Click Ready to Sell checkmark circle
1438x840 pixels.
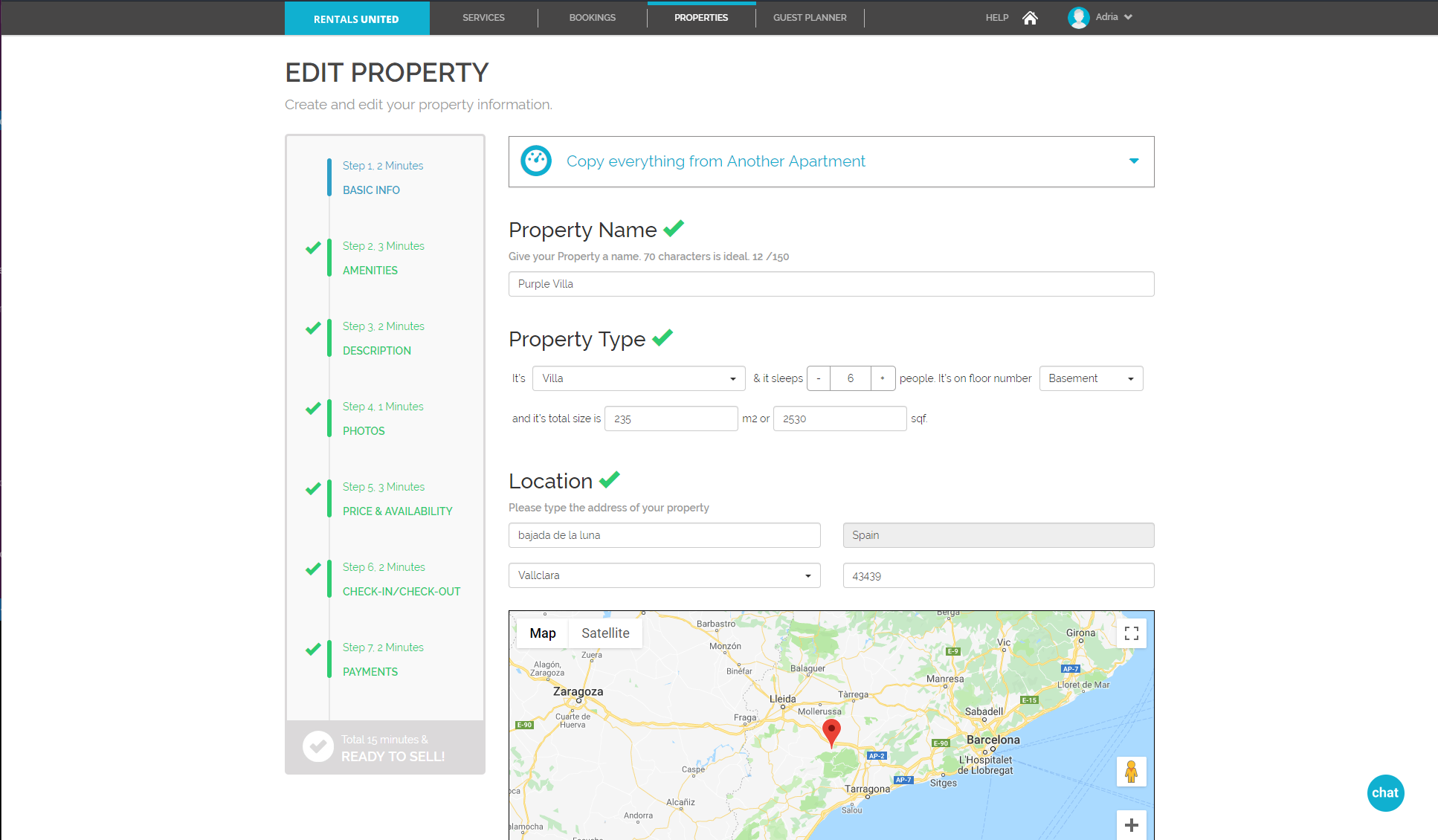[x=318, y=746]
